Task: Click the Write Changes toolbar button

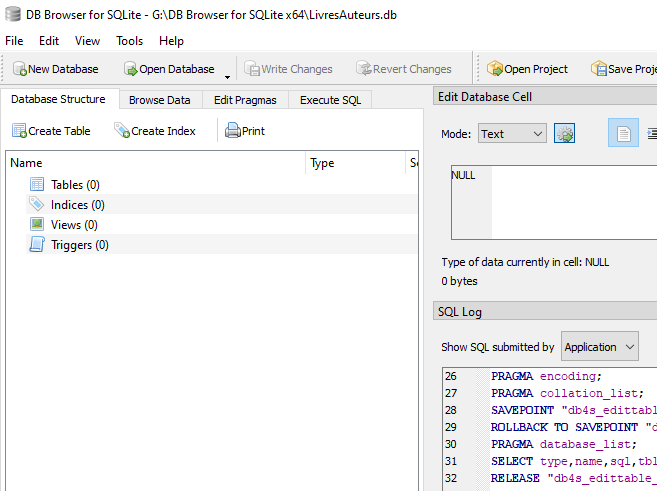Action: [x=288, y=69]
